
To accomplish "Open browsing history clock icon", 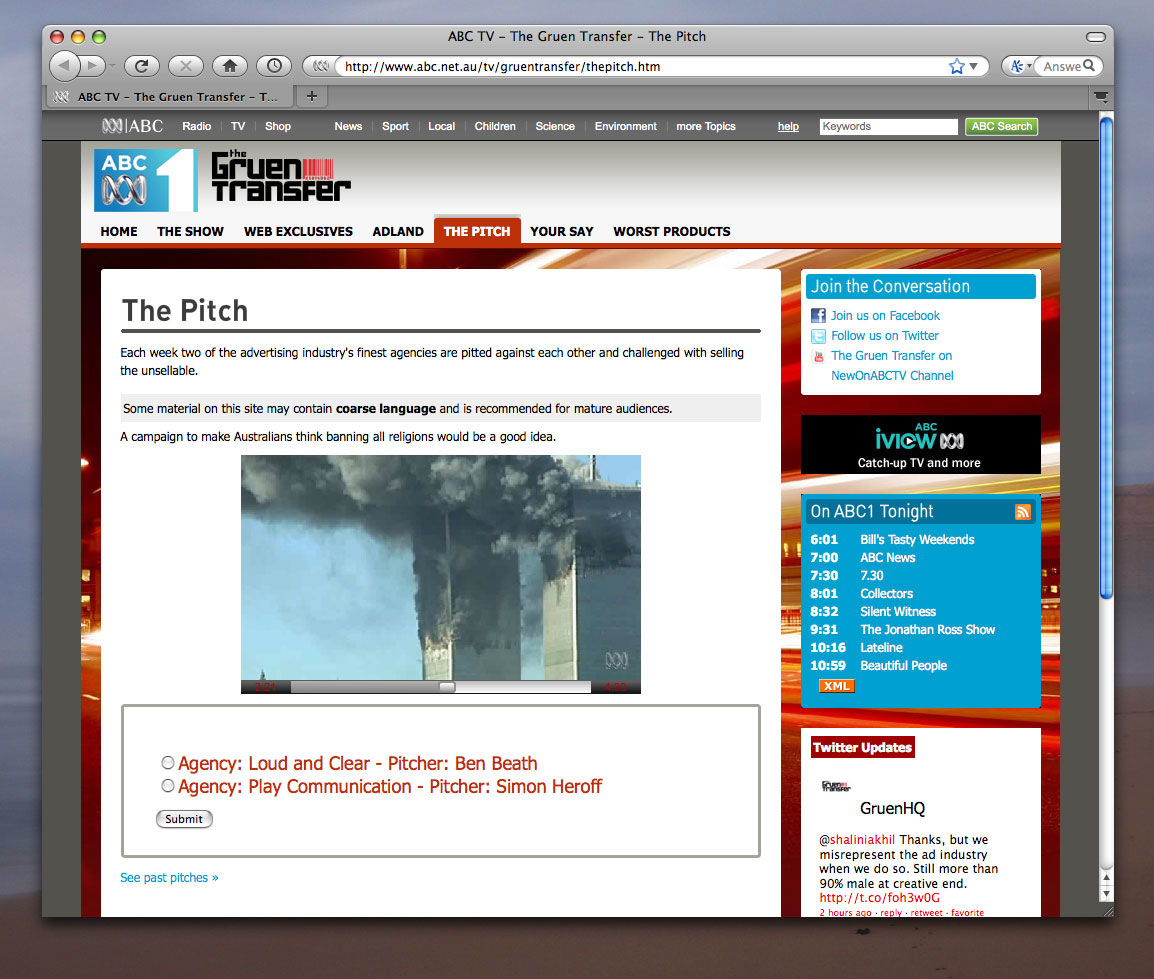I will pyautogui.click(x=274, y=66).
